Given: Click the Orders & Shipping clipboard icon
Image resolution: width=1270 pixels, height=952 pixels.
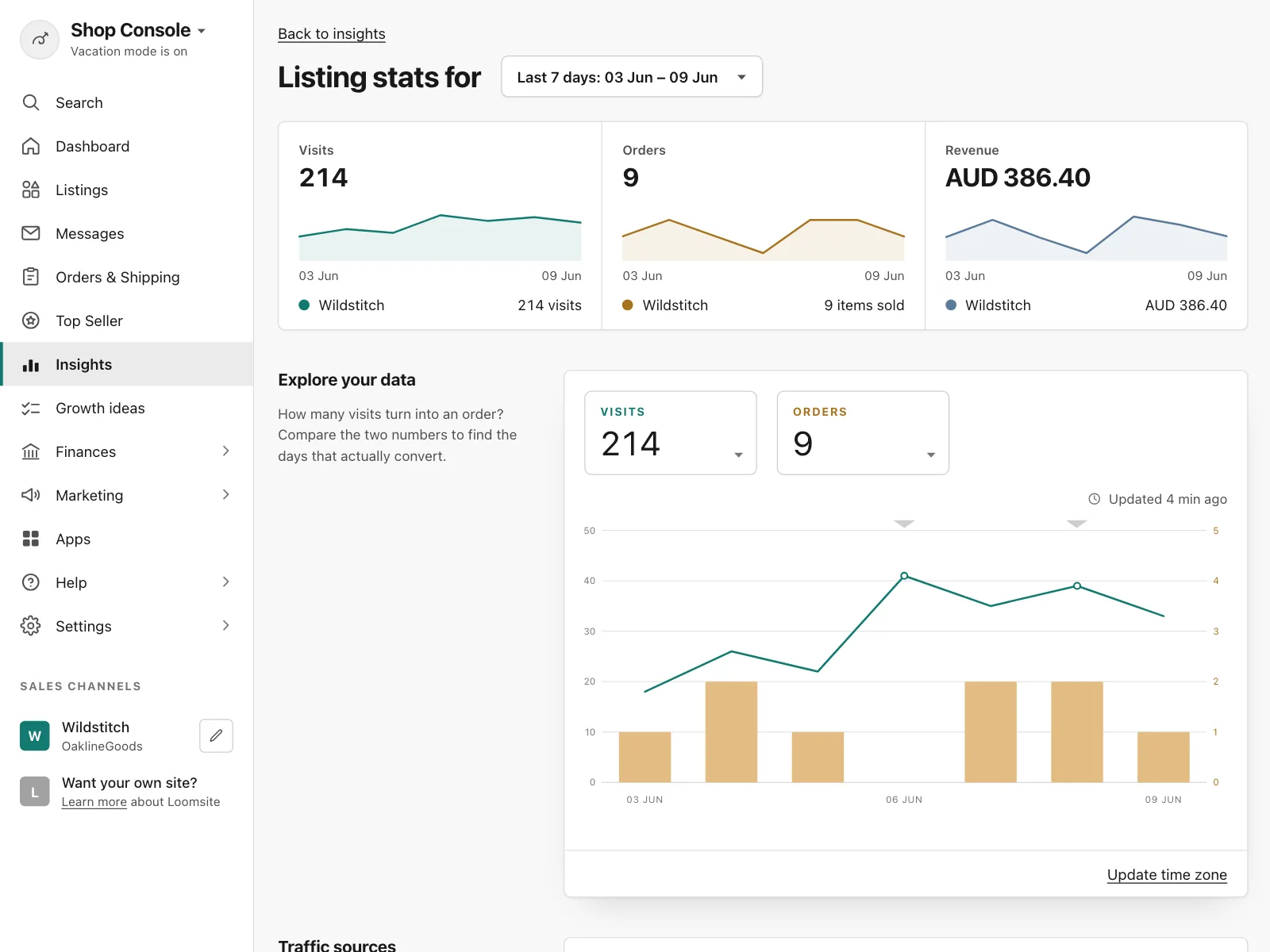Looking at the screenshot, I should [x=31, y=277].
